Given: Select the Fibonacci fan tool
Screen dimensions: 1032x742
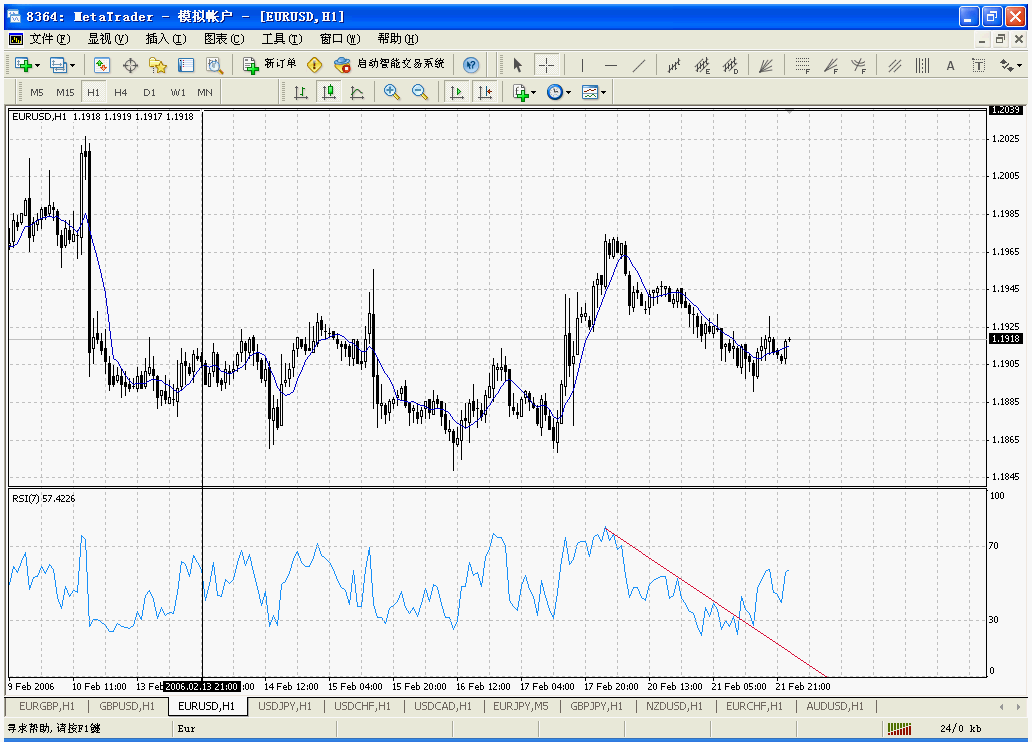Looking at the screenshot, I should coord(831,65).
